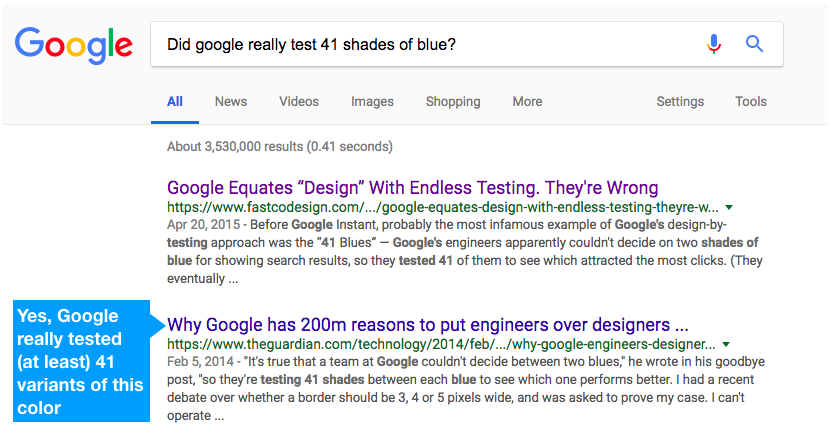Switch to the Images tab

(372, 101)
